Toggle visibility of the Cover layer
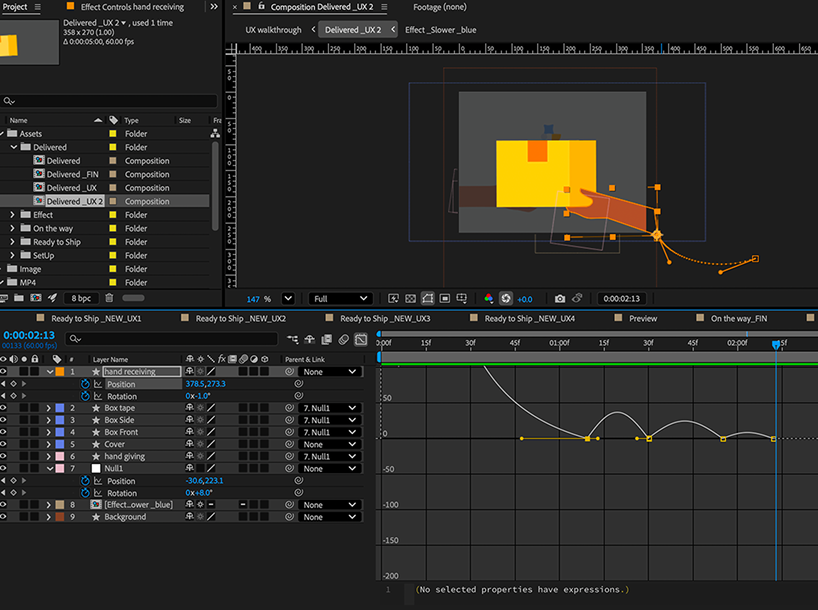 click(4, 444)
